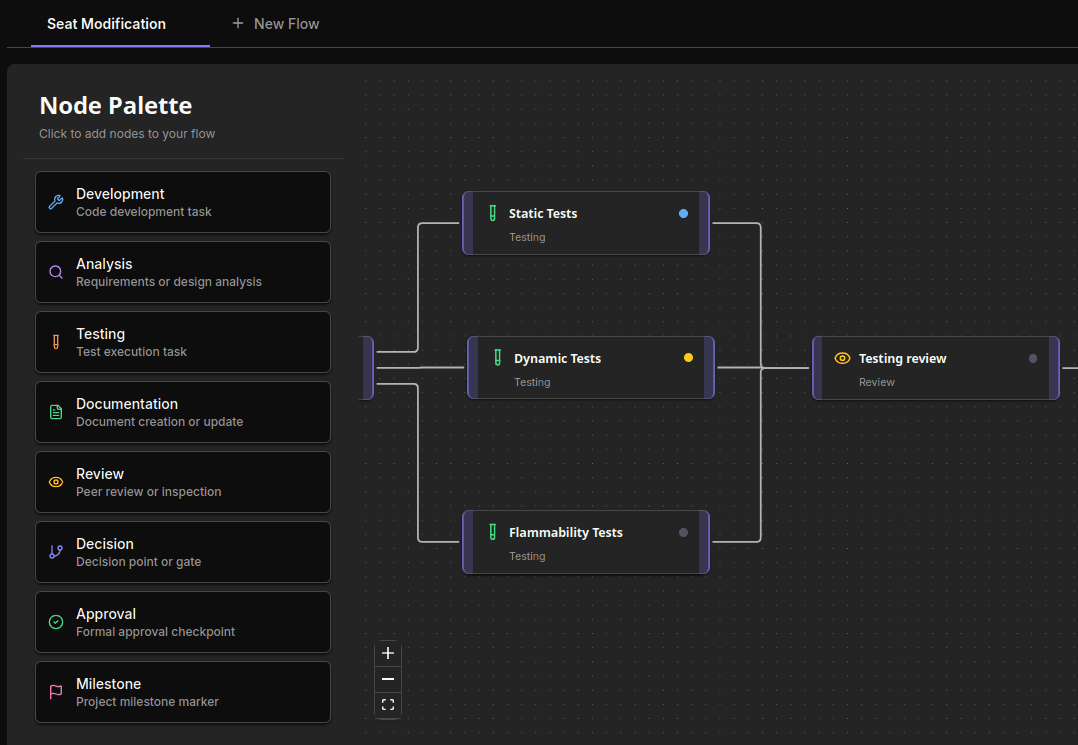This screenshot has height=745, width=1078.
Task: Click the Review eye icon in palette
Action: click(55, 481)
